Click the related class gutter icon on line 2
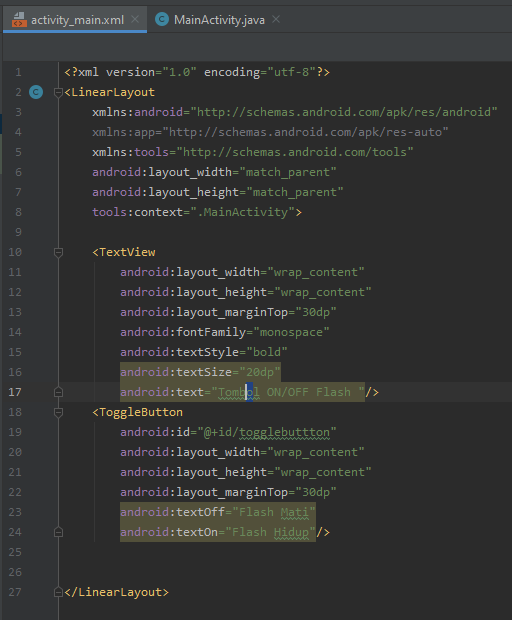Screen dimensions: 512x620 pos(36,92)
